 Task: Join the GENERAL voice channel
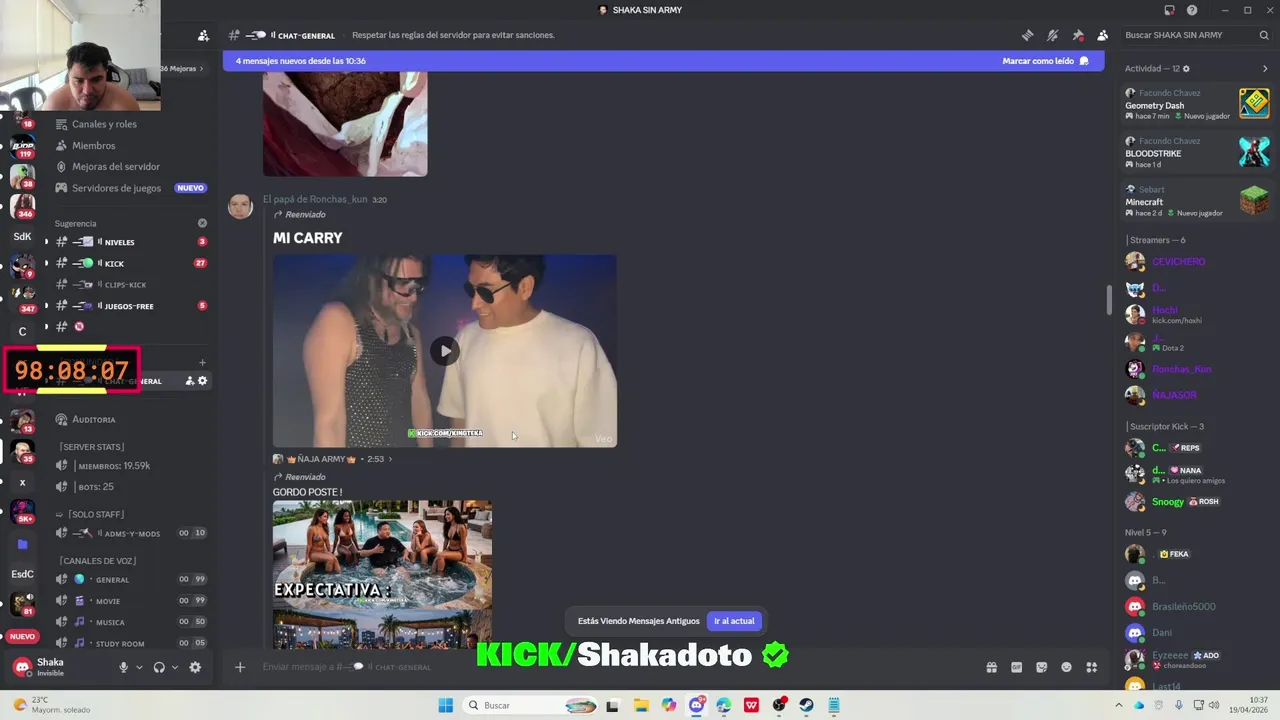coord(130,580)
